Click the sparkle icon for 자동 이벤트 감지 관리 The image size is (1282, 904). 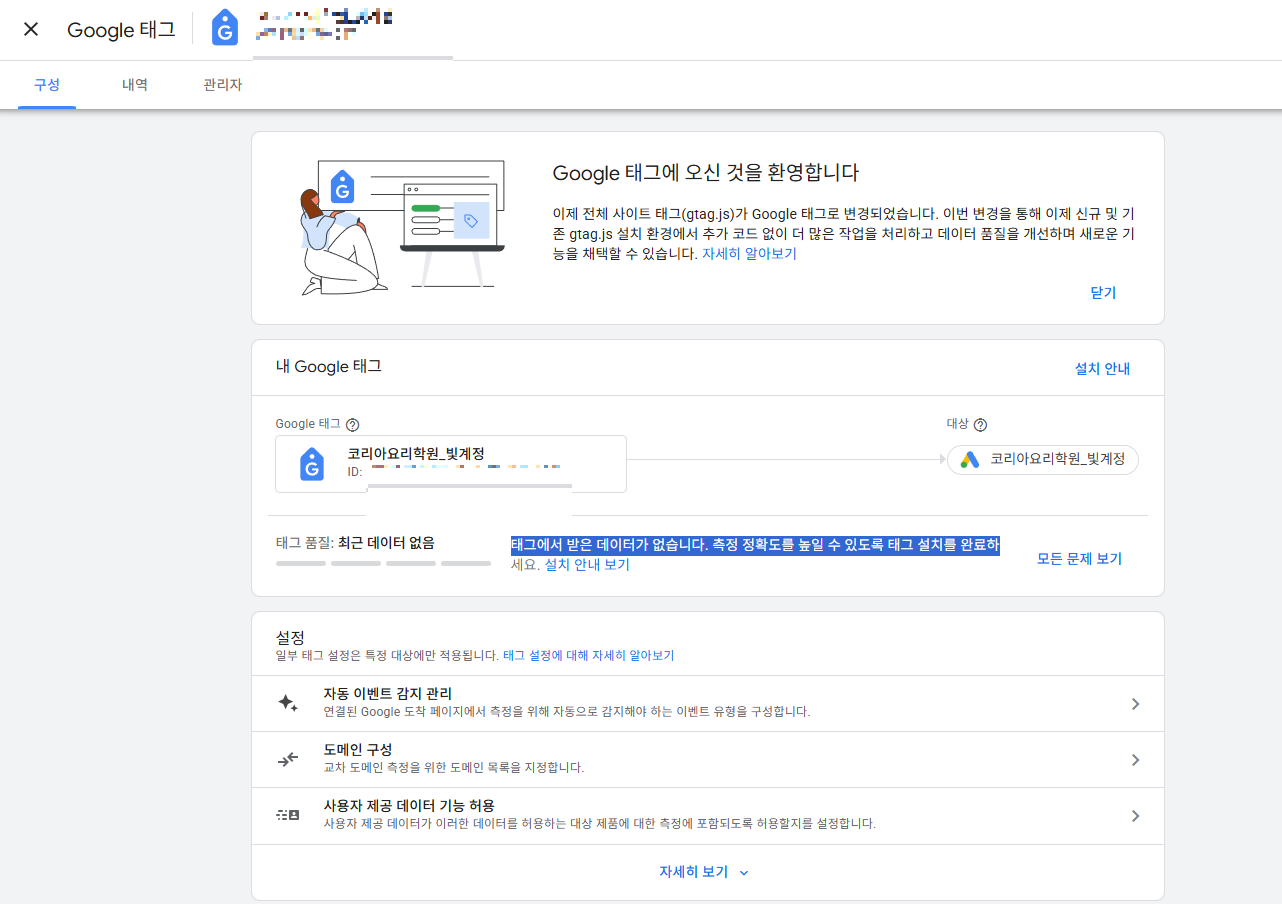click(x=288, y=703)
